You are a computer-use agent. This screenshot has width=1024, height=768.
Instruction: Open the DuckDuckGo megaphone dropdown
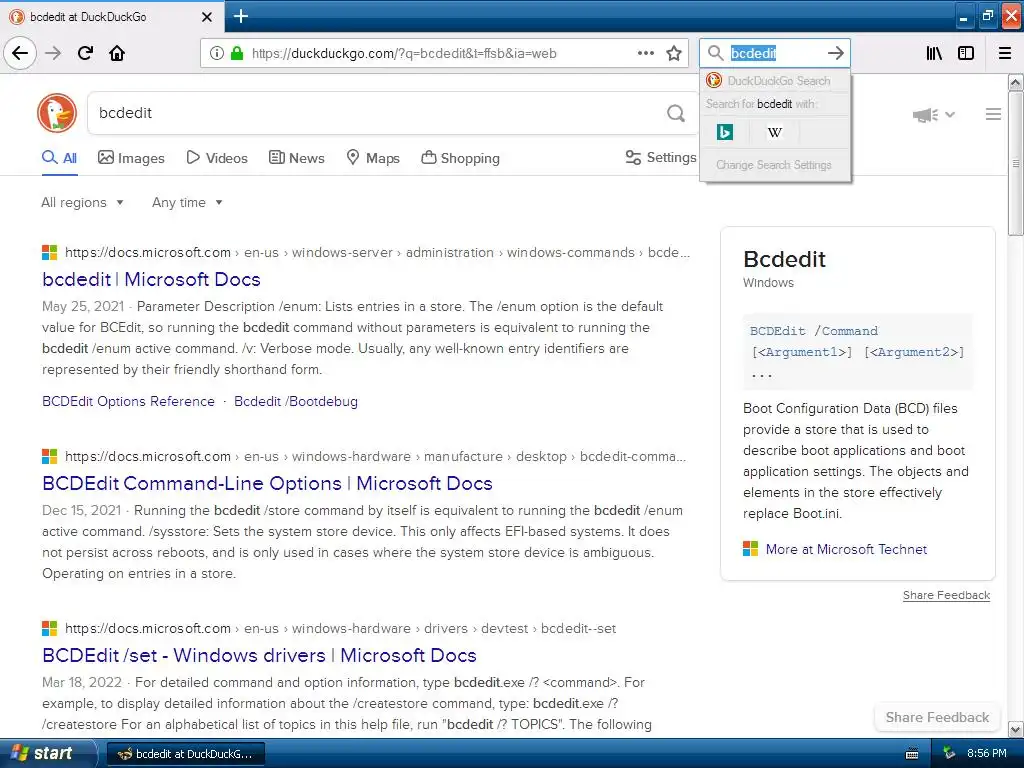click(934, 115)
